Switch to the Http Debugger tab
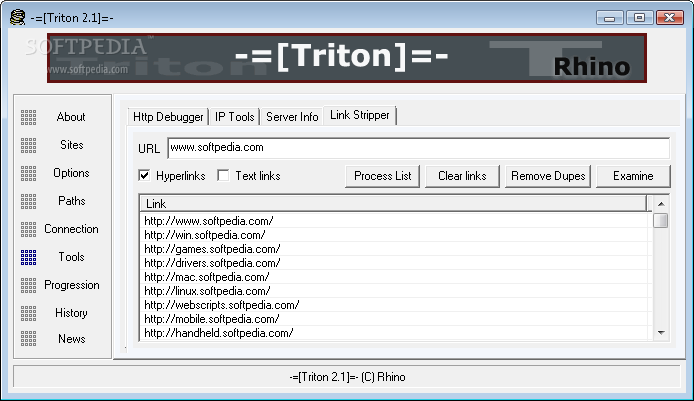Image resolution: width=694 pixels, height=401 pixels. coord(168,117)
